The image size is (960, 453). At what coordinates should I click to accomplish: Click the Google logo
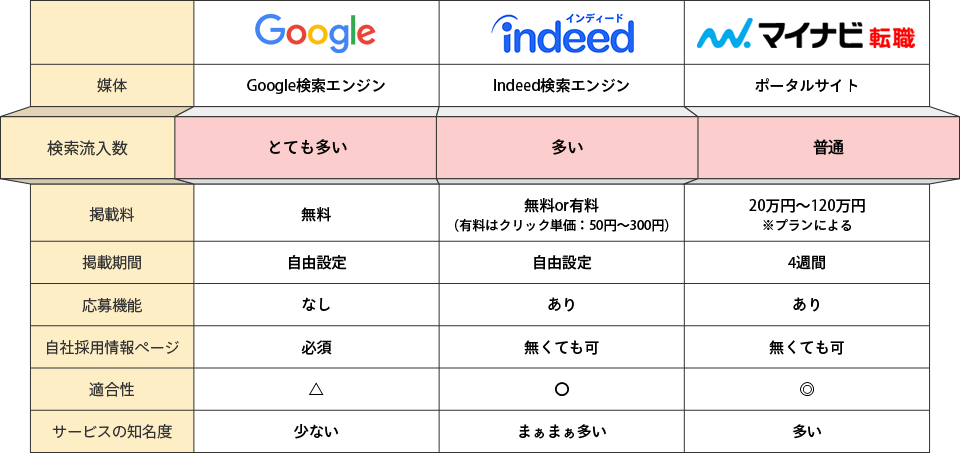point(315,33)
